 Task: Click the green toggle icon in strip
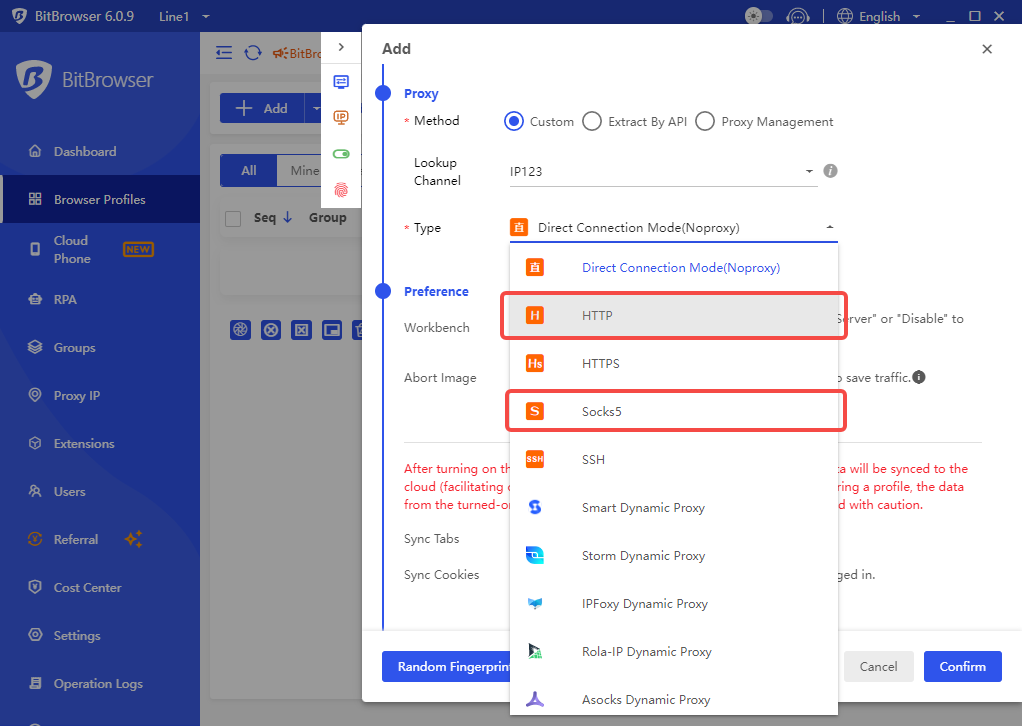pos(341,154)
